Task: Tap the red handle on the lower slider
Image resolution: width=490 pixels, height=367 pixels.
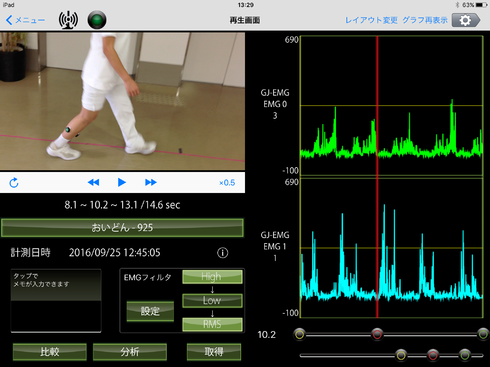Action: coord(433,355)
